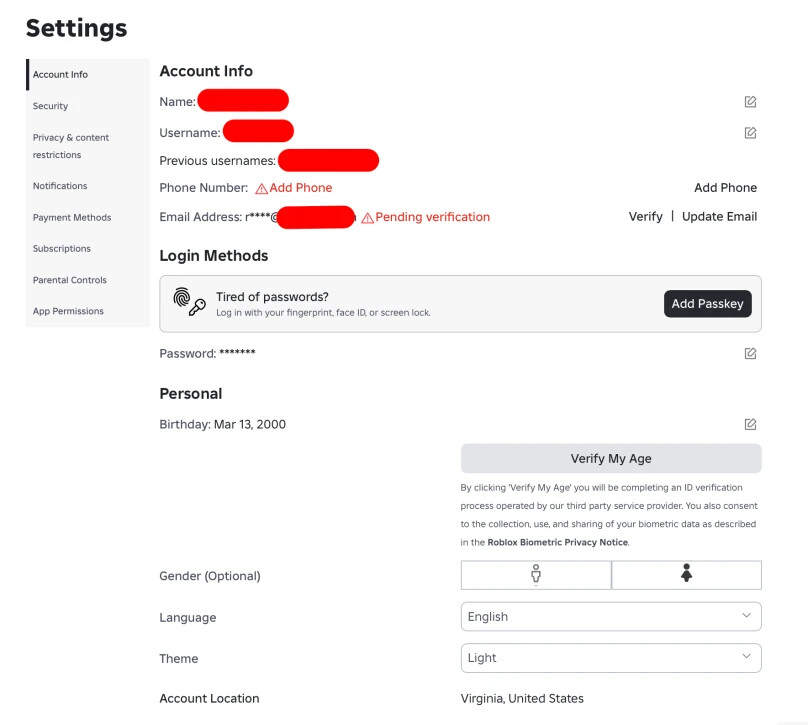Open the Security settings tab
808x725 pixels.
pyautogui.click(x=50, y=106)
